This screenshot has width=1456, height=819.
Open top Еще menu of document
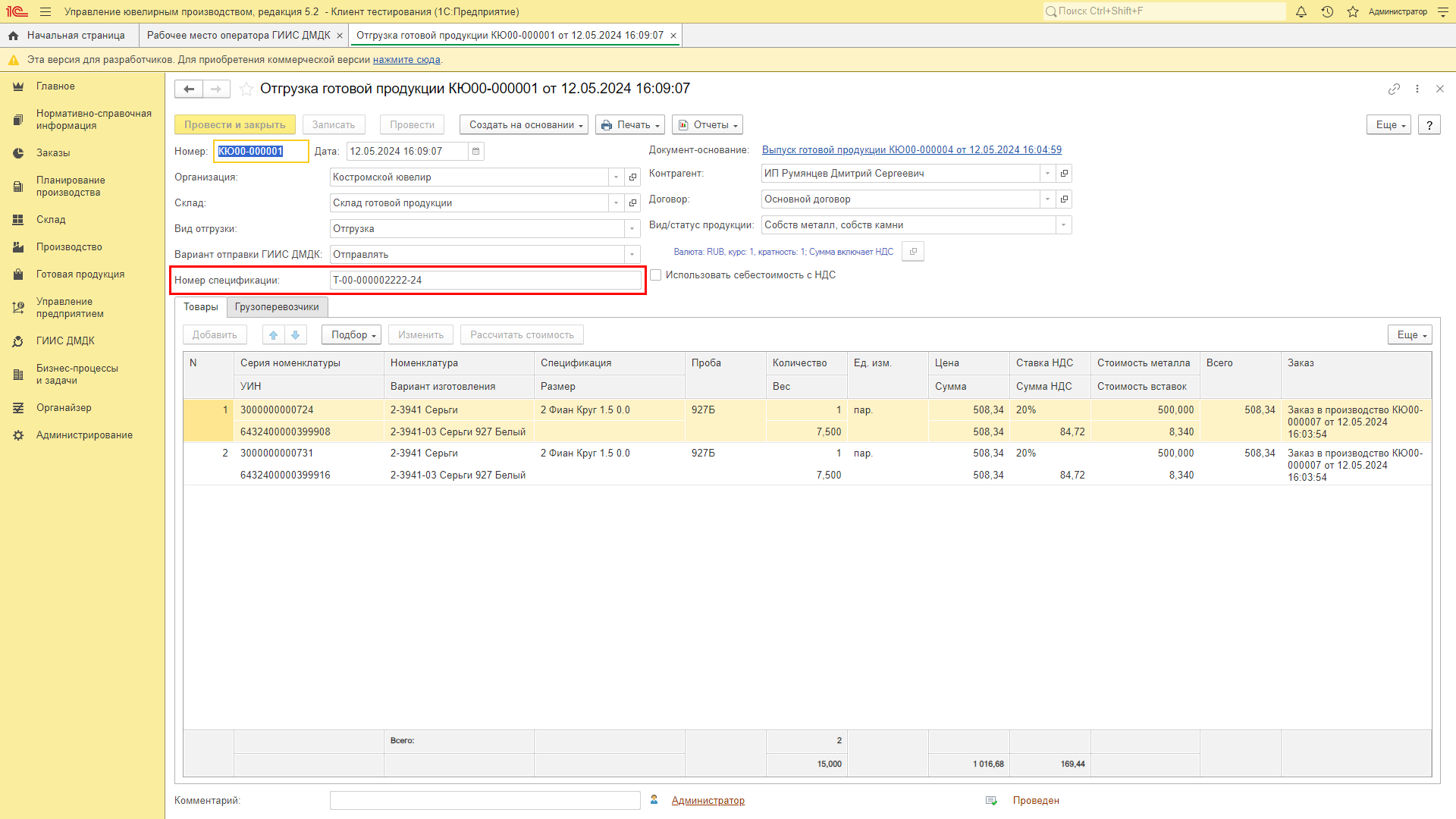(x=1389, y=125)
